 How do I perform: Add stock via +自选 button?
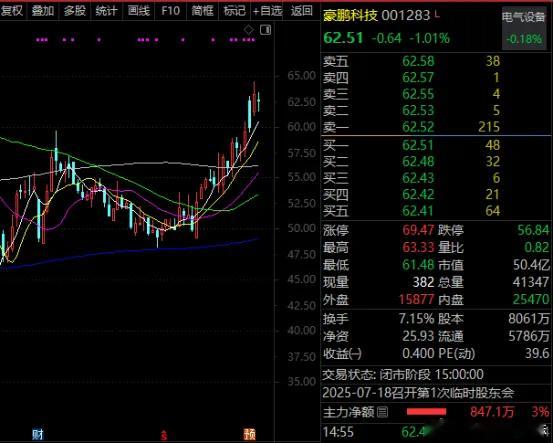267,11
